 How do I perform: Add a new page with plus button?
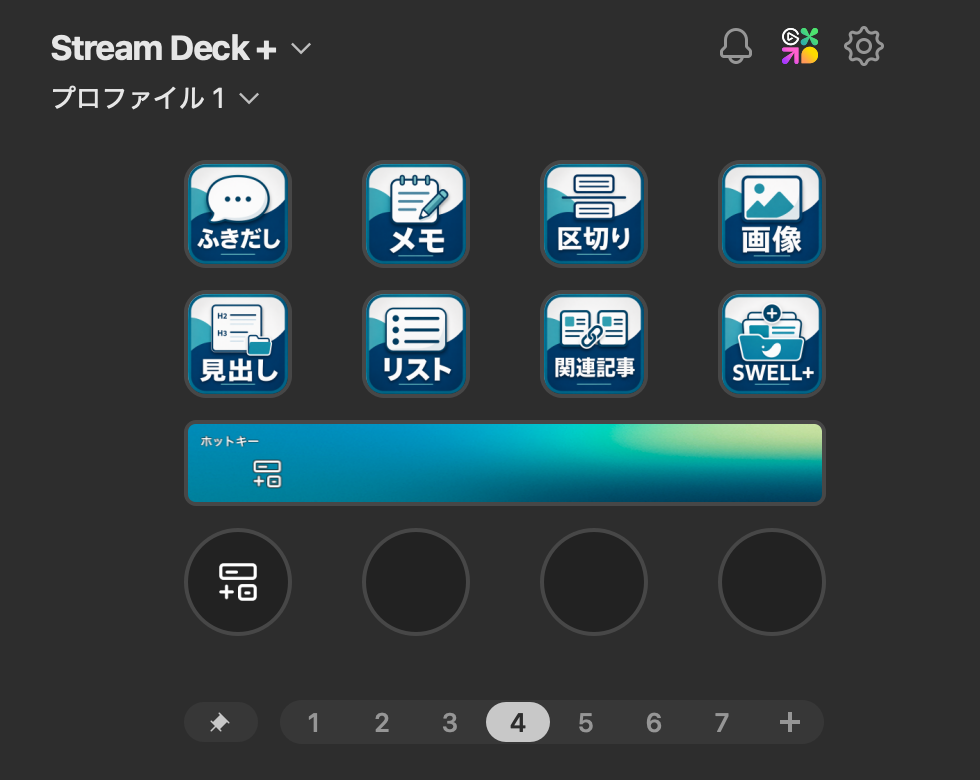tap(790, 722)
